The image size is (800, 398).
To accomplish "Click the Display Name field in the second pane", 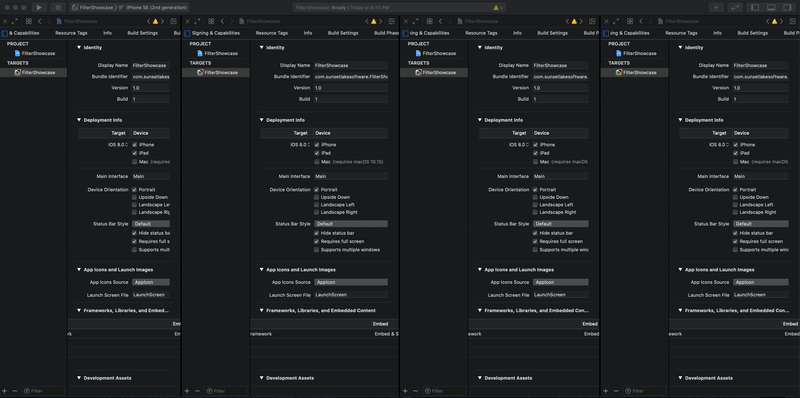I will [x=351, y=66].
